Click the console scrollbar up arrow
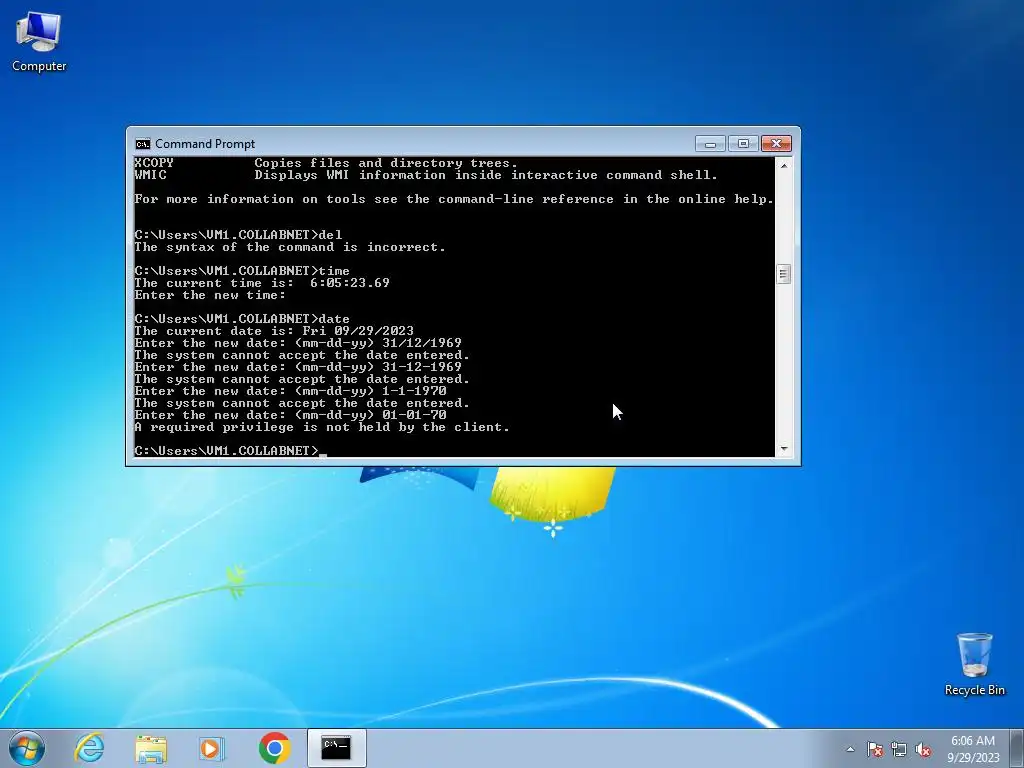The image size is (1024, 768). point(784,165)
